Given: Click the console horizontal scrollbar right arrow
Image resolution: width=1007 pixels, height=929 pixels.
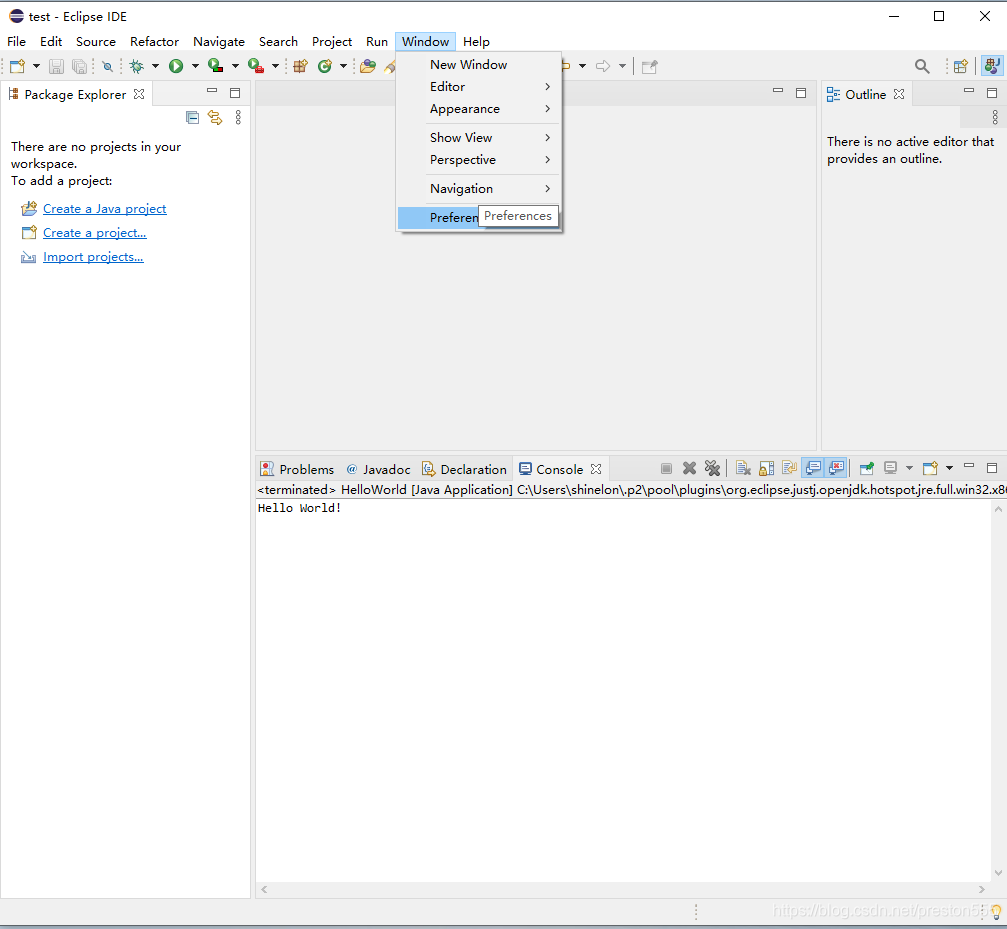Looking at the screenshot, I should 981,889.
